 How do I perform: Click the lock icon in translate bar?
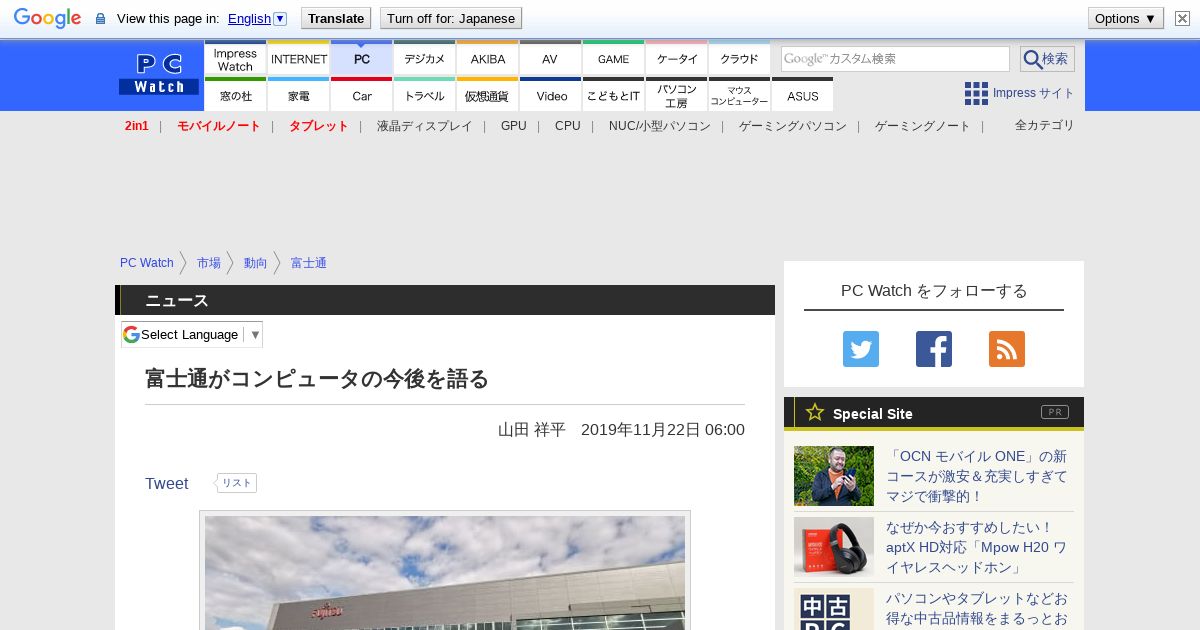click(100, 19)
